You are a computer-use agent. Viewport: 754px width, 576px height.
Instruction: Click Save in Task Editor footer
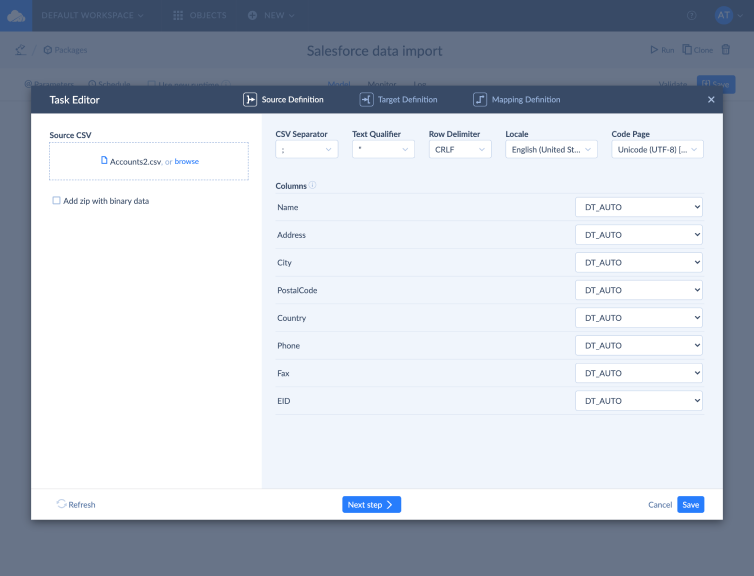[x=691, y=504]
